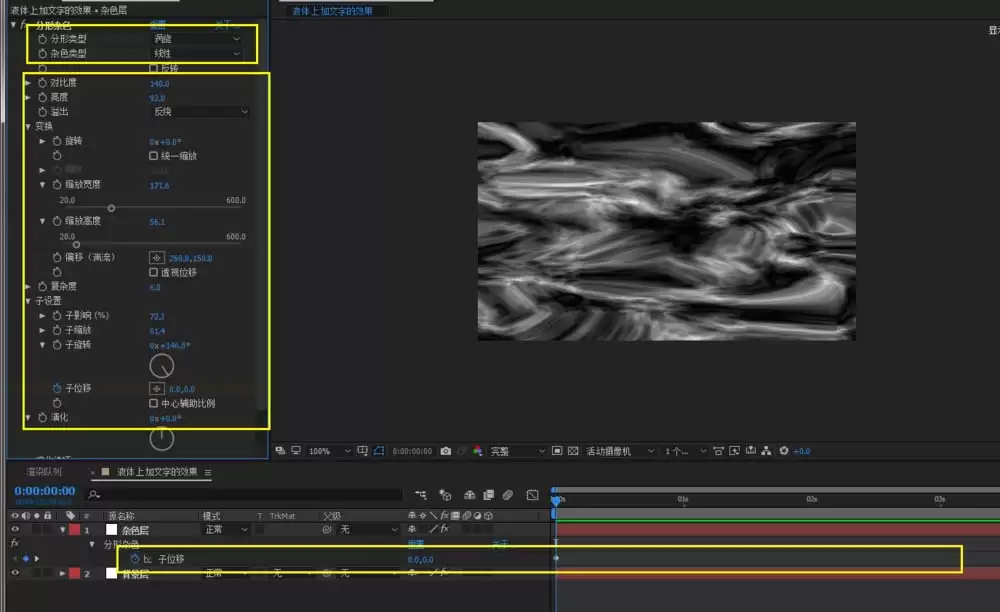Enable the 反转 invert checkbox
This screenshot has width=1000, height=612.
pyautogui.click(x=153, y=68)
